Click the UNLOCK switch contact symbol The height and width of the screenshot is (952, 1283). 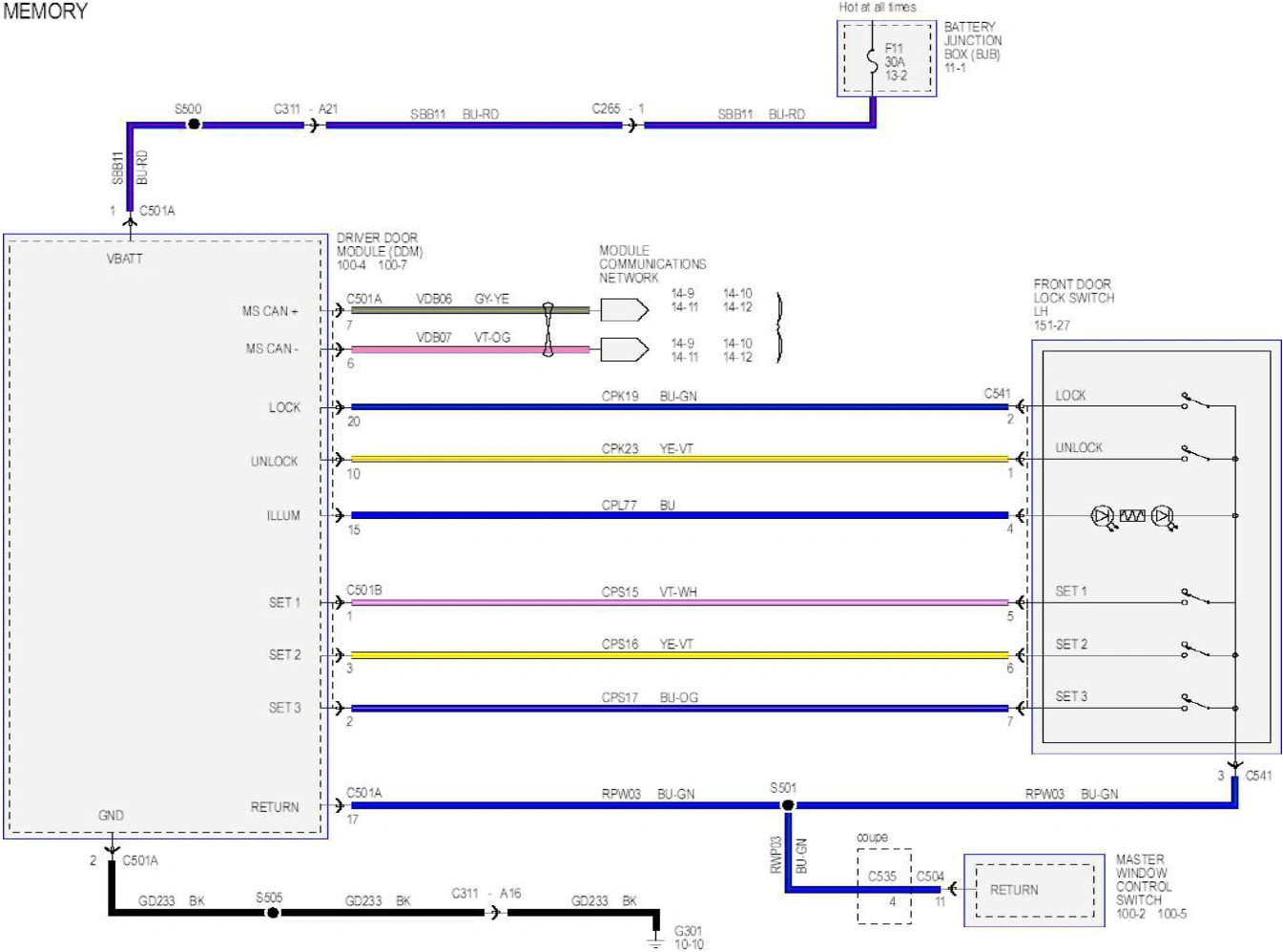click(x=1195, y=454)
